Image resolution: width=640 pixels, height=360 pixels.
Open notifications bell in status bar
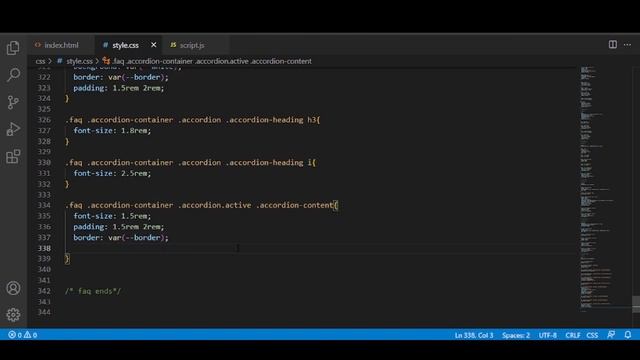(628, 335)
